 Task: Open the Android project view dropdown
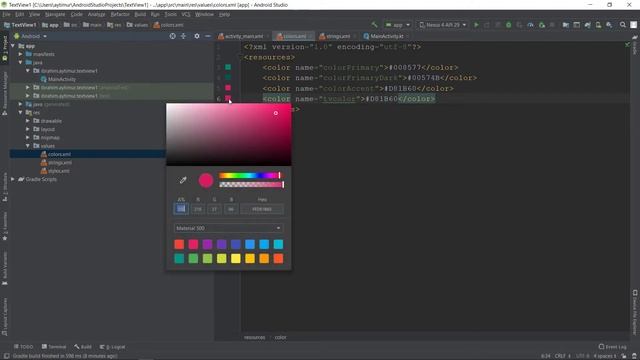point(31,36)
